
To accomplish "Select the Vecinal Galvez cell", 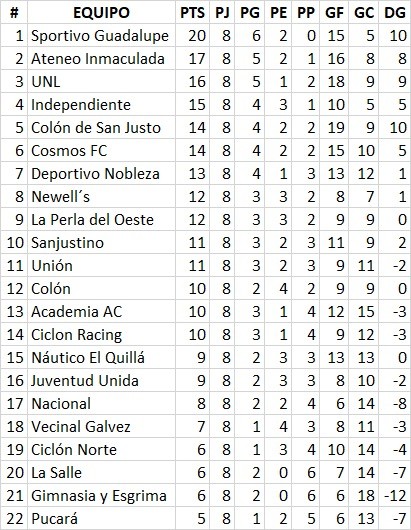I will [80, 427].
